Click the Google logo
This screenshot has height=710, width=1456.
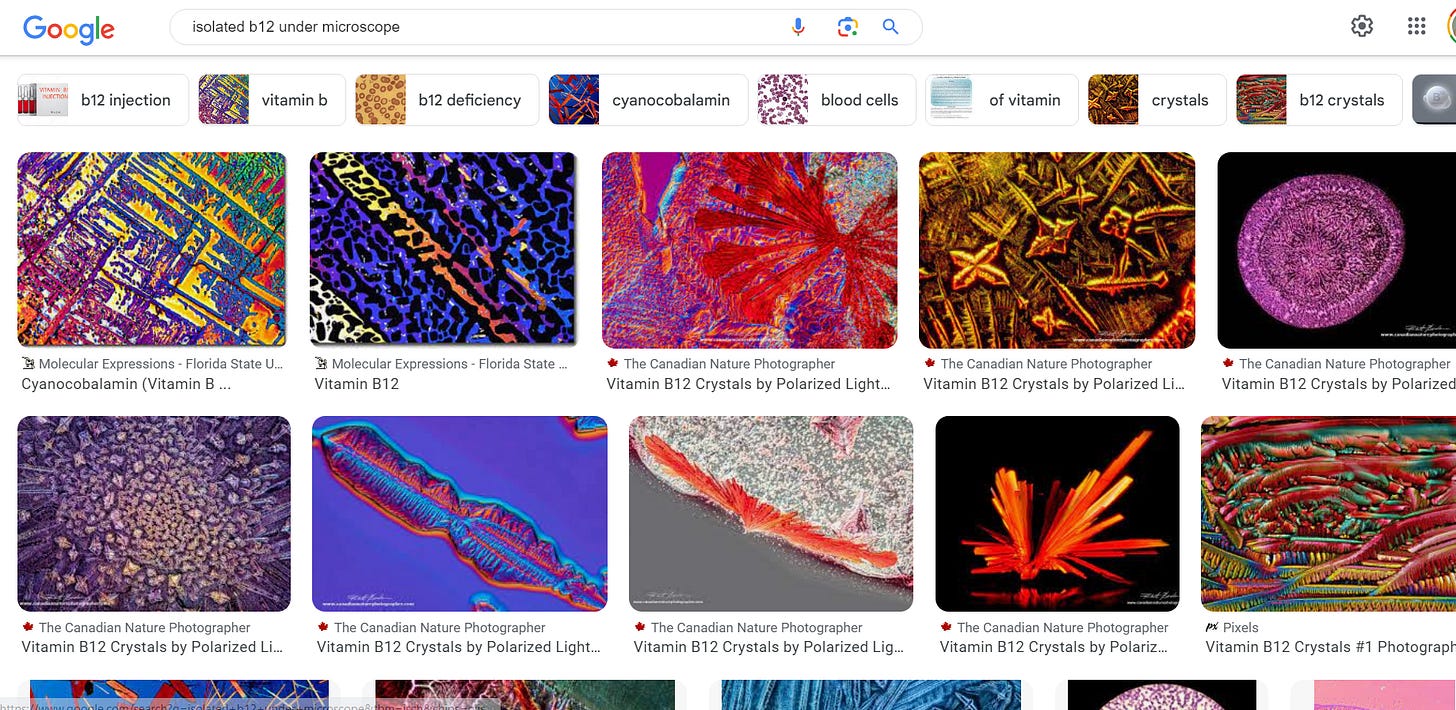click(68, 28)
